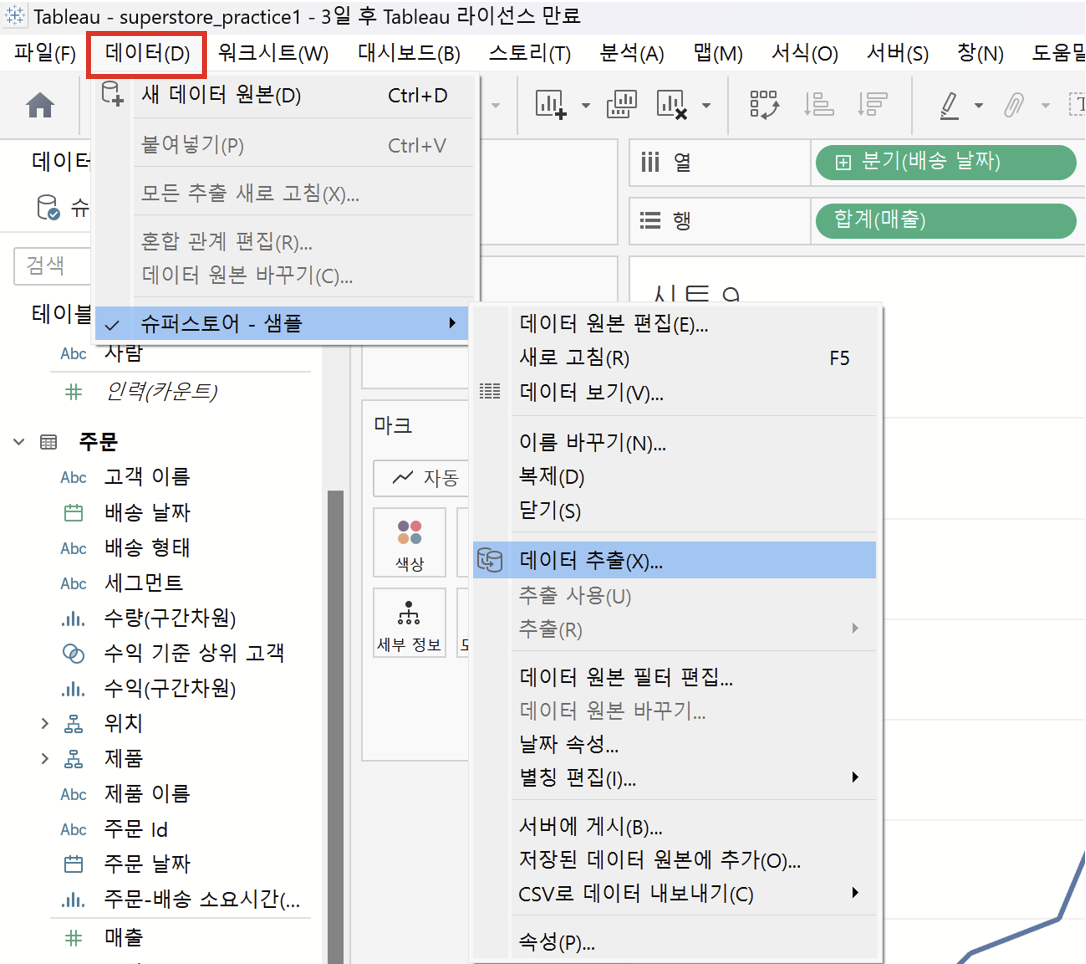Click the new worksheet toolbar icon
This screenshot has height=964, width=1086.
coord(551,105)
